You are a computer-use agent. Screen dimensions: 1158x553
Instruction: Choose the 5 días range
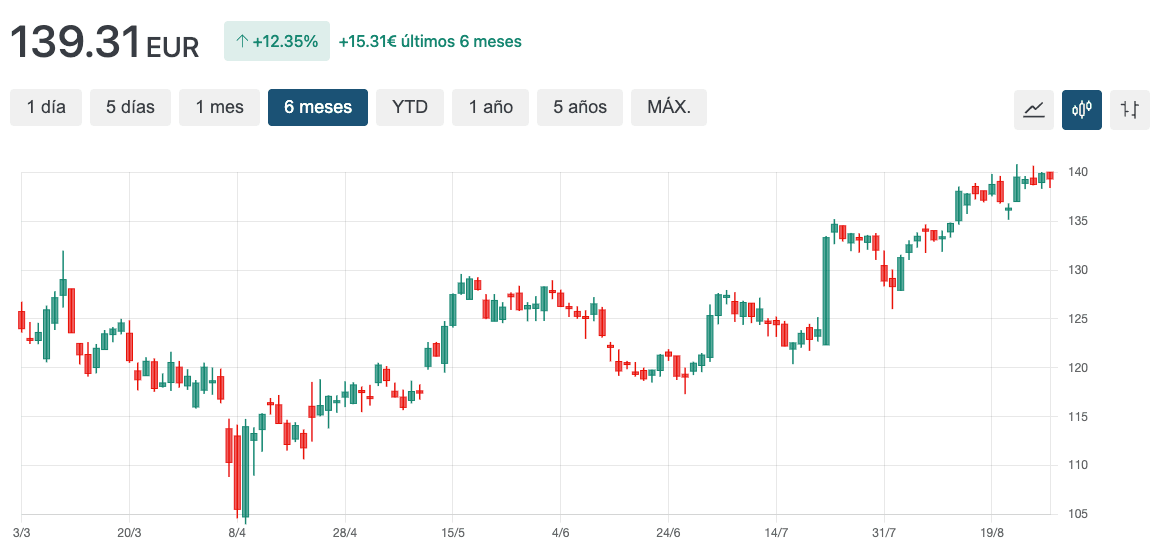click(130, 107)
